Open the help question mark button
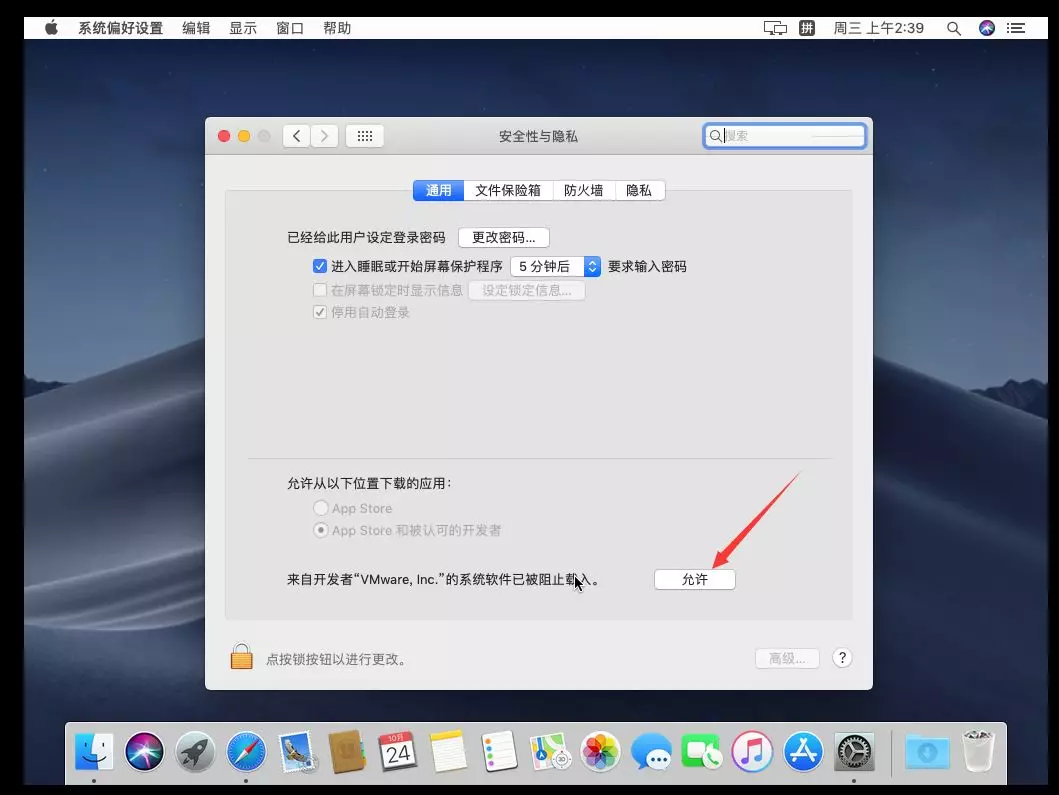This screenshot has height=795, width=1059. pos(842,658)
